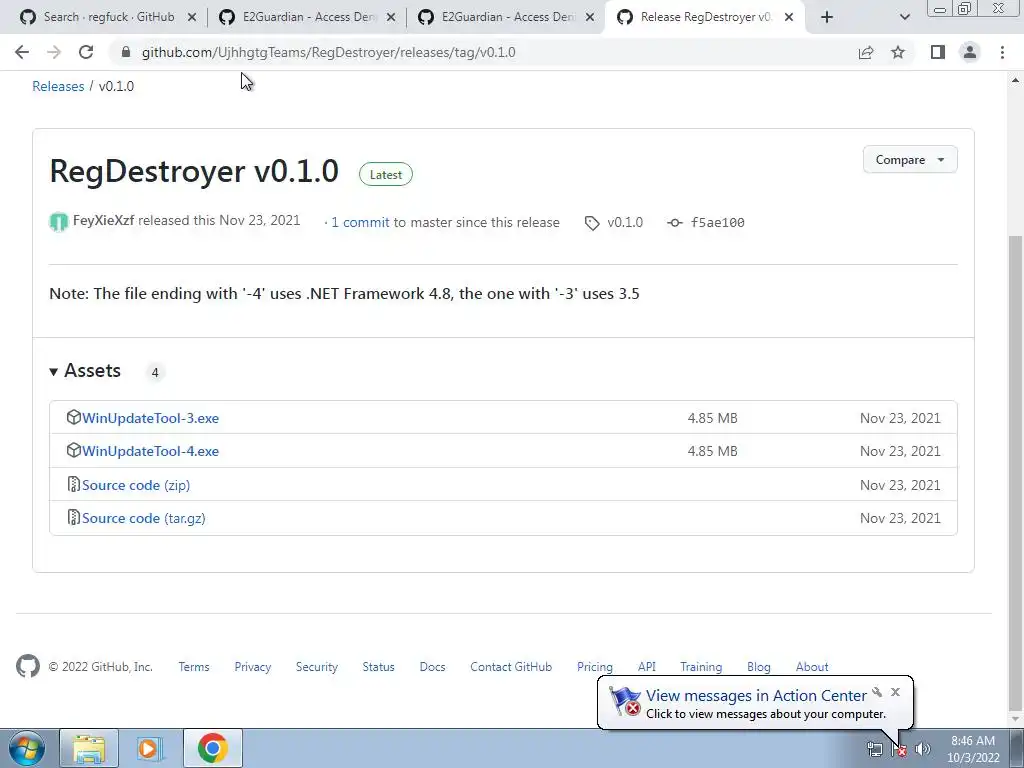Viewport: 1024px width, 768px height.
Task: Click 'View messages in Action Center' notification
Action: [756, 696]
